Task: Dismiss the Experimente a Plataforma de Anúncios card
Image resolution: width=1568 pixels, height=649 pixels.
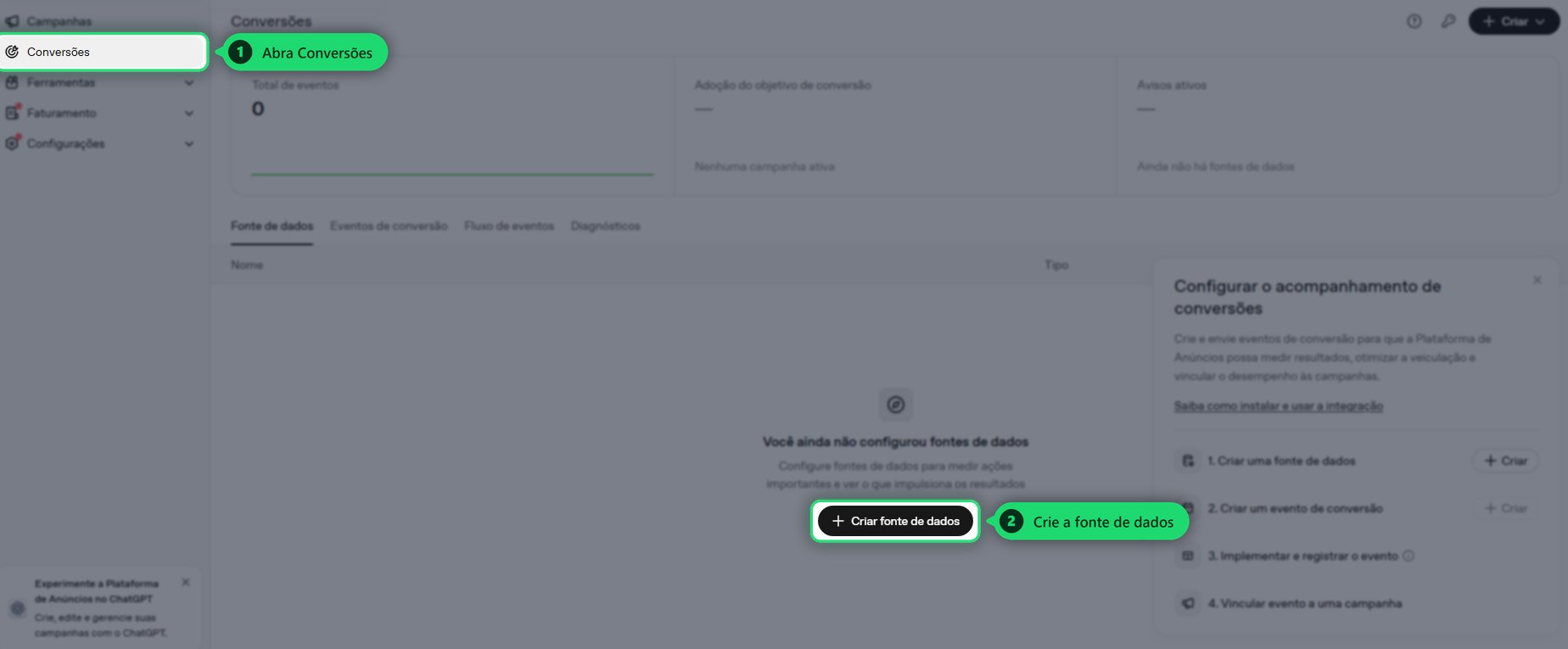Action: [186, 582]
